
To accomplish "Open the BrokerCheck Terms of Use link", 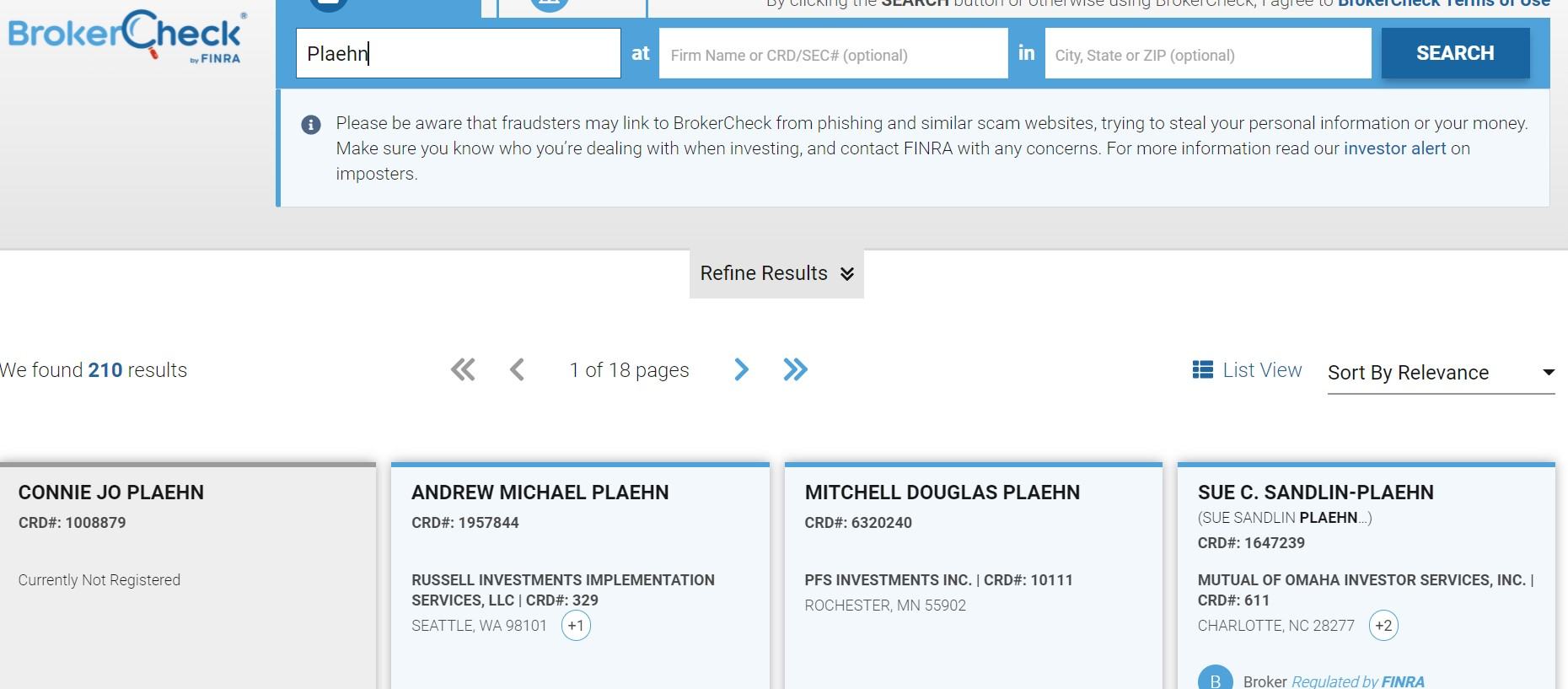I will click(1444, 3).
